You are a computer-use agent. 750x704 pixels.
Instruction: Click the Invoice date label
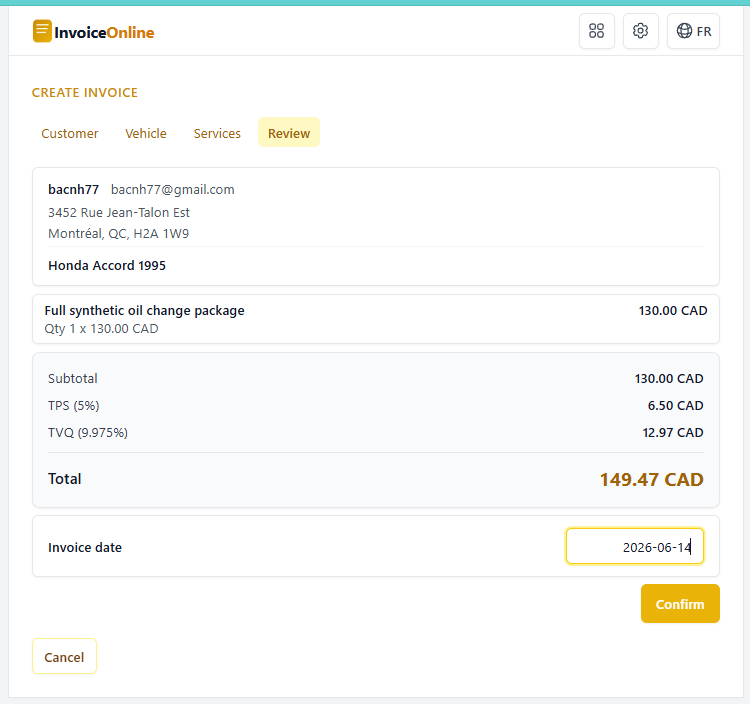click(85, 548)
